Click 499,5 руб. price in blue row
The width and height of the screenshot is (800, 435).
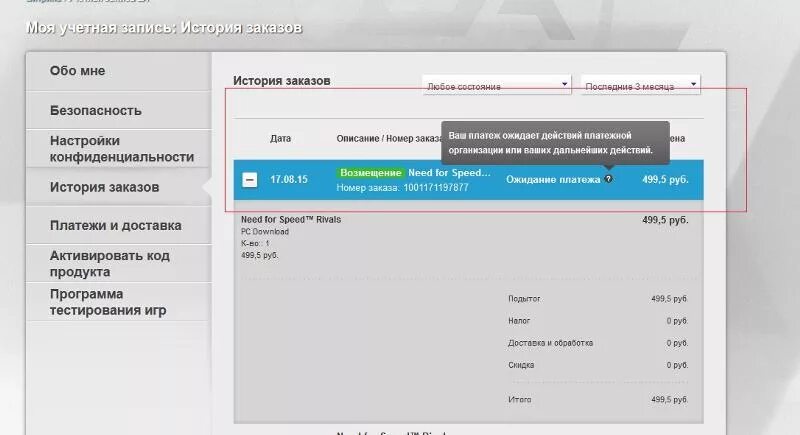click(665, 180)
